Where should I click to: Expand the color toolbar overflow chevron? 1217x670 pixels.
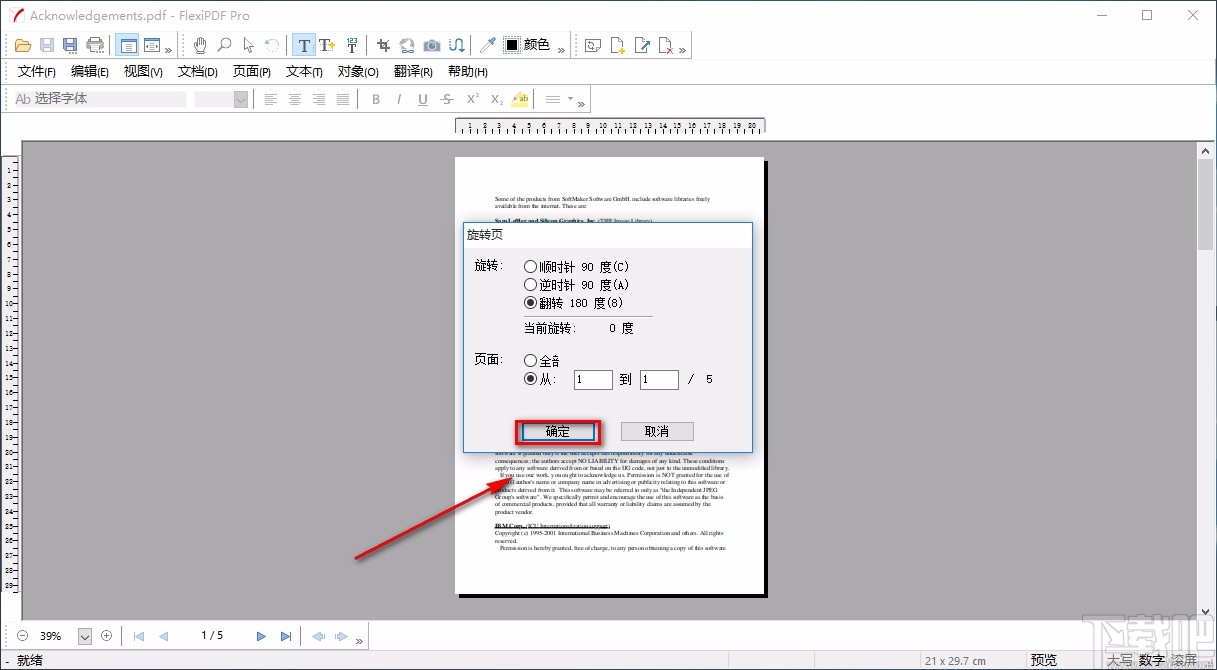(x=561, y=48)
